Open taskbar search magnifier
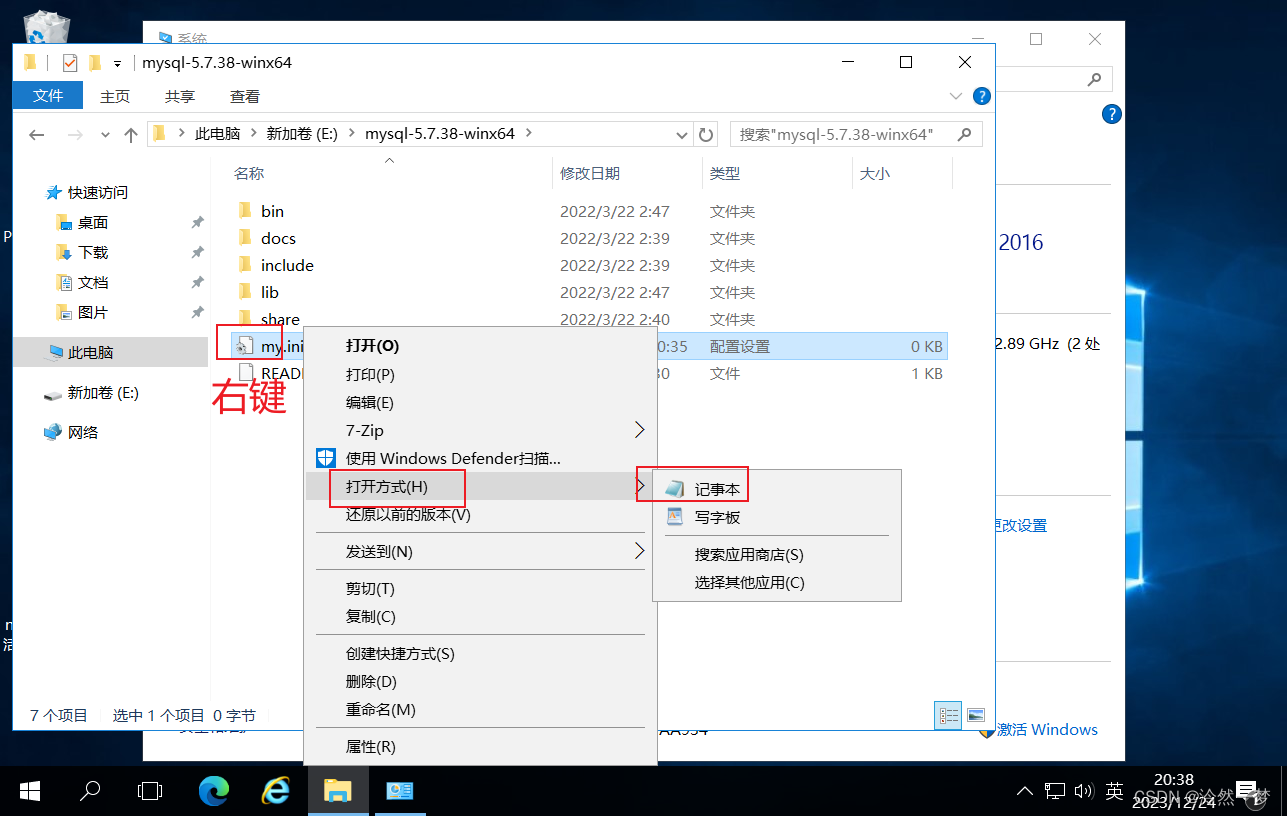1287x816 pixels. [90, 791]
